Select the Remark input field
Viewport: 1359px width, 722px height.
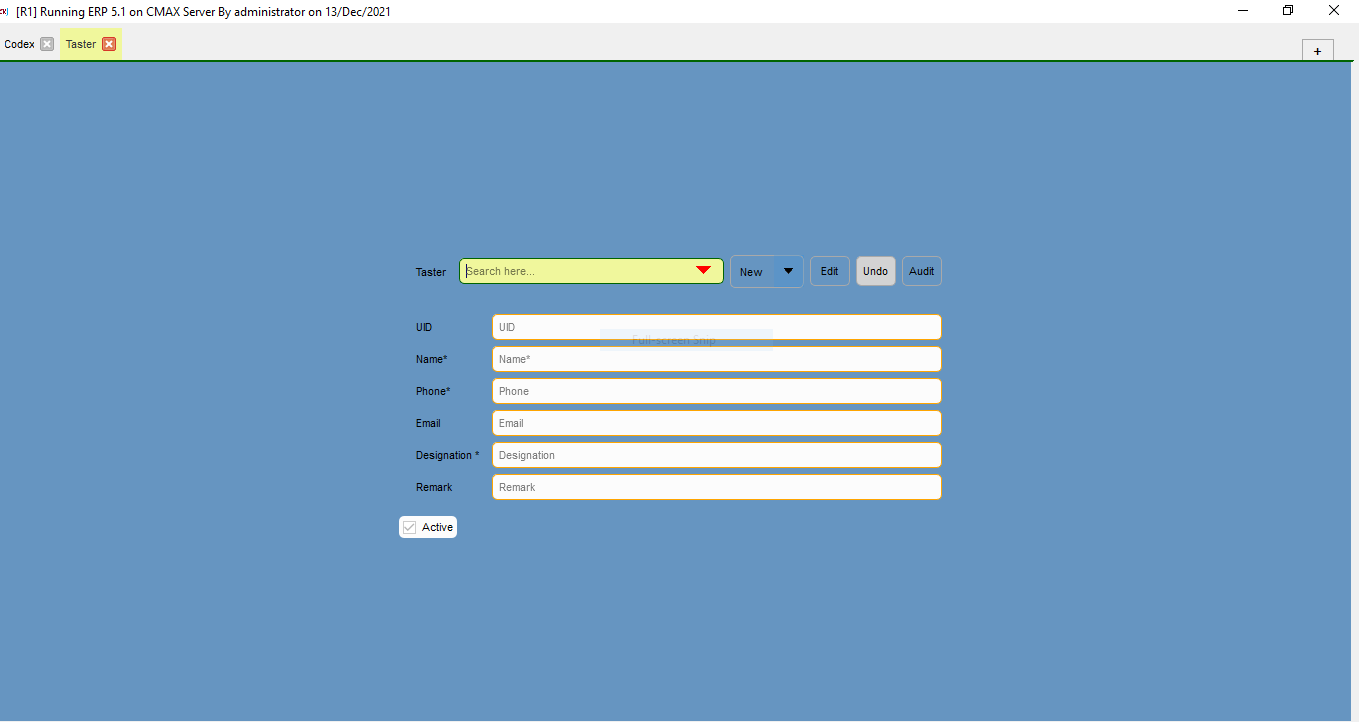coord(716,487)
